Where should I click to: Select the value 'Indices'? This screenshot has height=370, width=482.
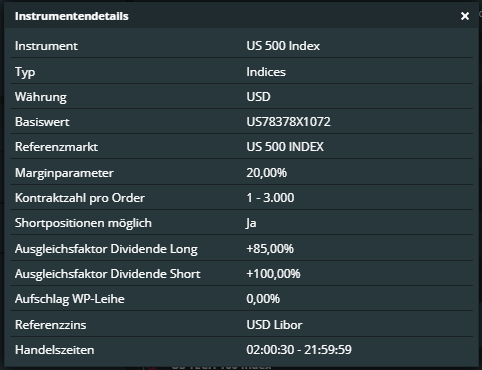[266, 72]
